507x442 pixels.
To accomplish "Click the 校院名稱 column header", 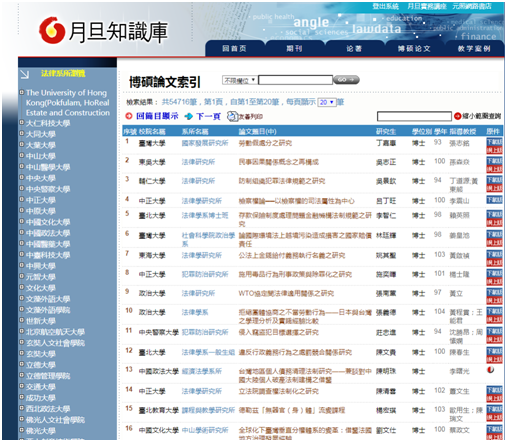I will [152, 131].
